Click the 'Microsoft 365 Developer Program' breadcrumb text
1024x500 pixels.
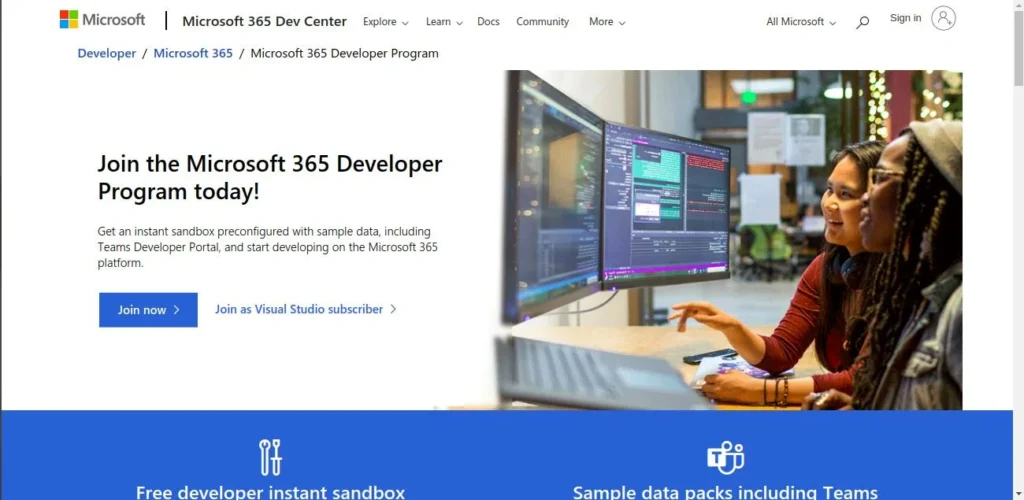click(344, 54)
